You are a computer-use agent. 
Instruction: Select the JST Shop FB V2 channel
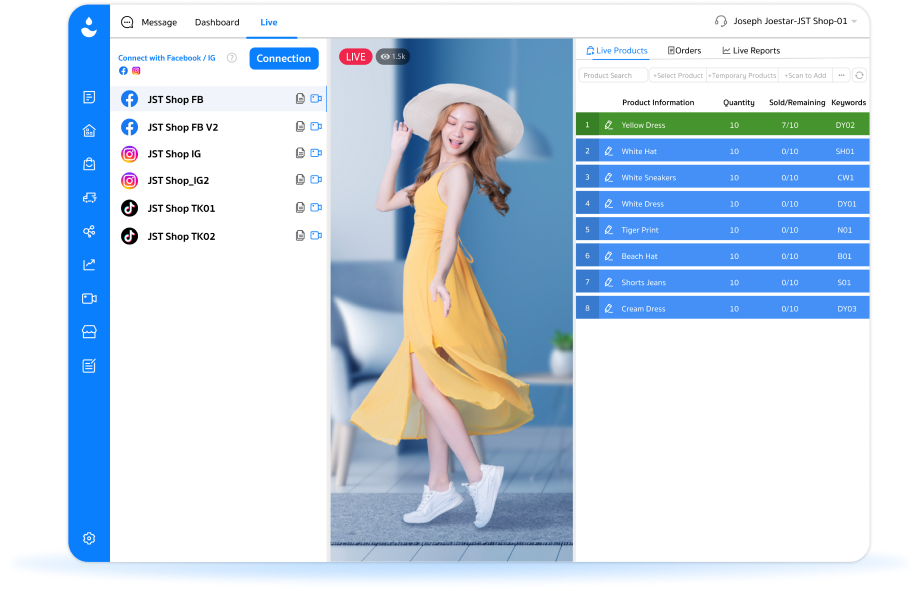click(x=219, y=127)
